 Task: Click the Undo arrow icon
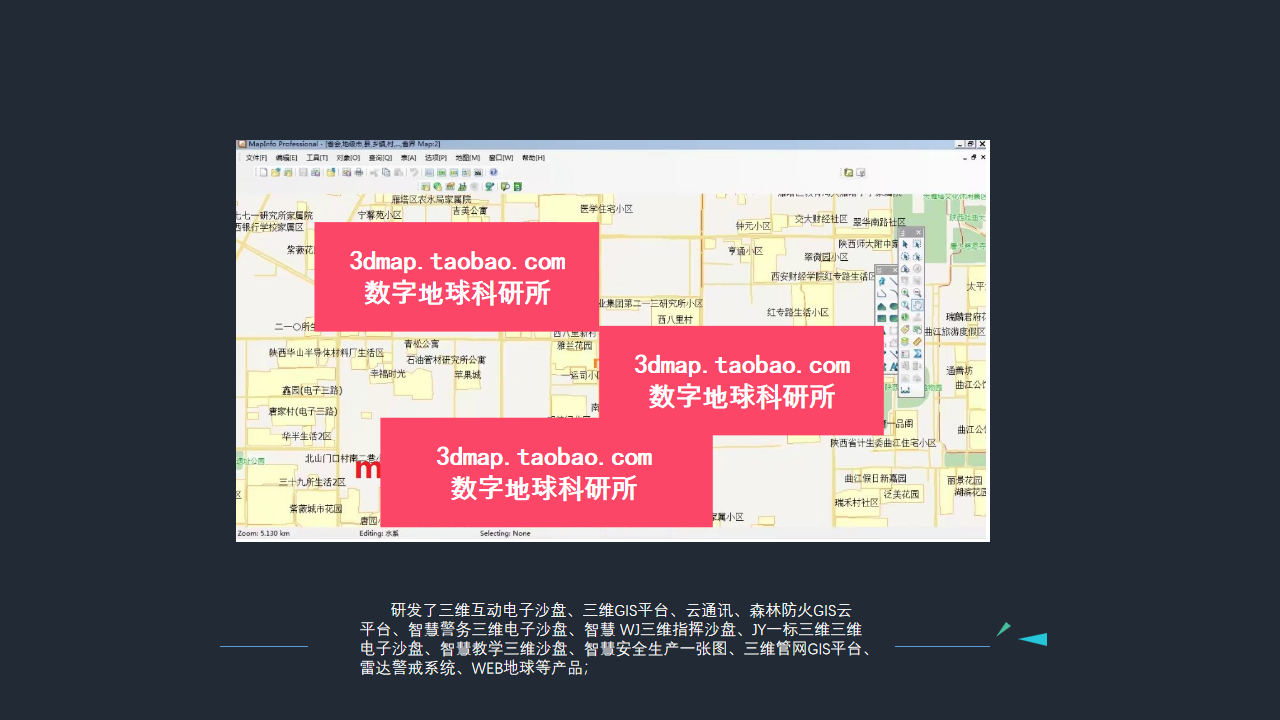point(414,172)
